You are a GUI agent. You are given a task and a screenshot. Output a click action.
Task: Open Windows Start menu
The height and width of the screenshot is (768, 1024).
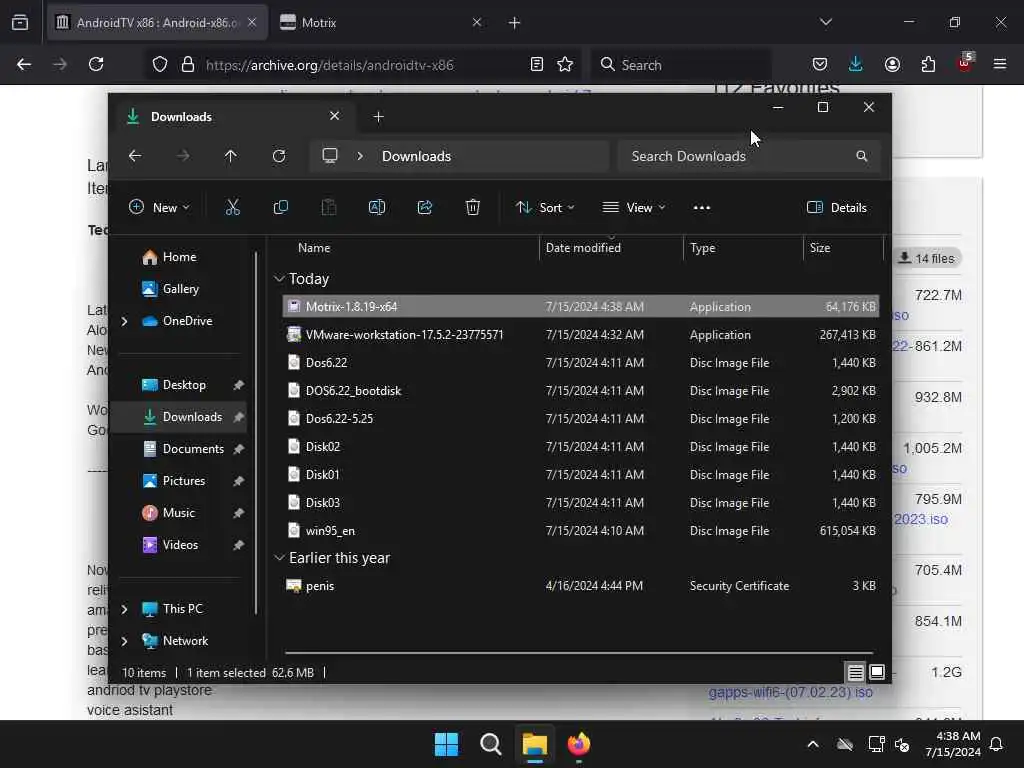tap(447, 744)
